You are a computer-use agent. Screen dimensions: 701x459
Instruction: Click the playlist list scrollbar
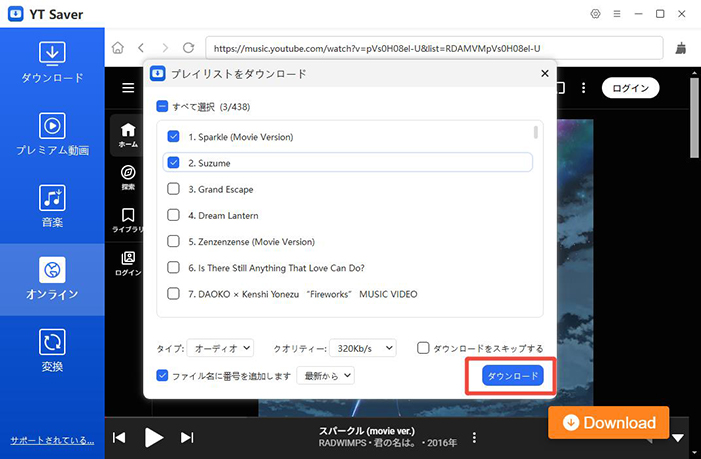(536, 132)
